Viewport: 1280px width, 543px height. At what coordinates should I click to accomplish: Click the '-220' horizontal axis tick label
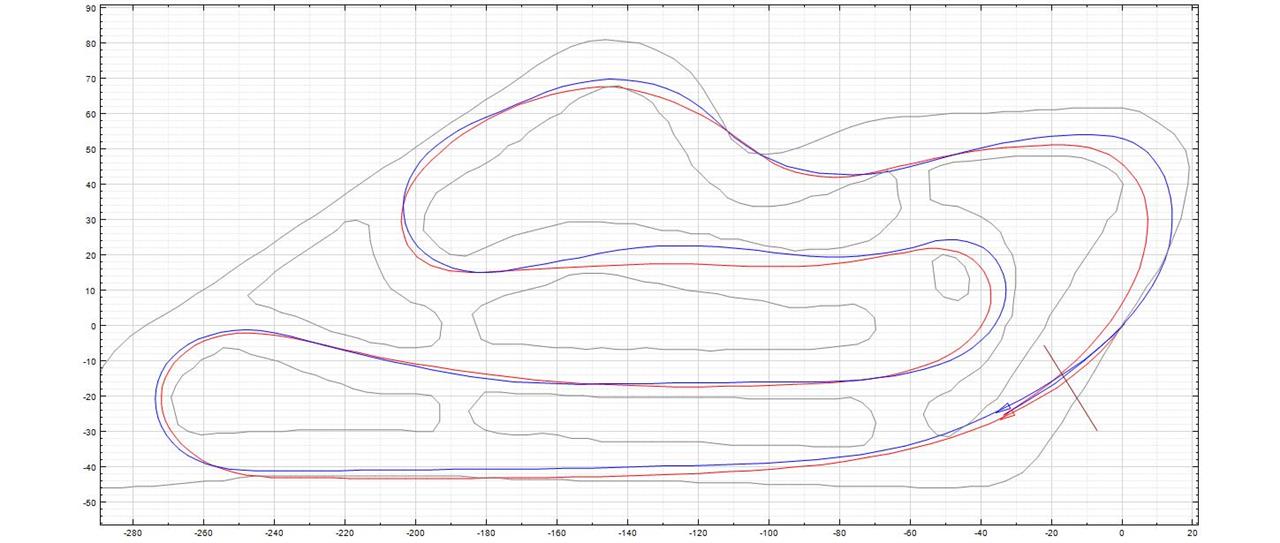[344, 534]
